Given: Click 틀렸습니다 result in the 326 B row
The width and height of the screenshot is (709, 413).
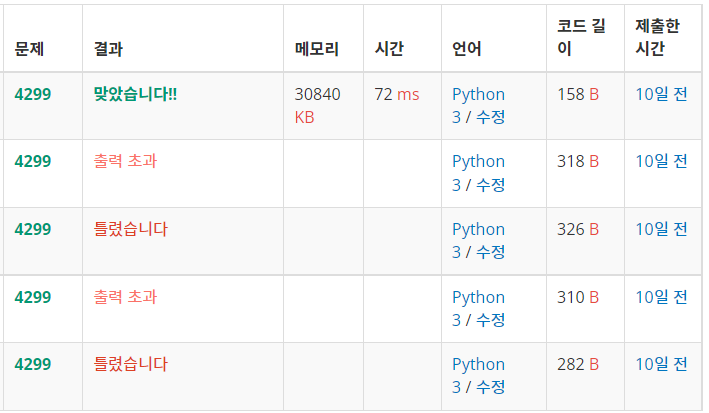Looking at the screenshot, I should tap(131, 229).
